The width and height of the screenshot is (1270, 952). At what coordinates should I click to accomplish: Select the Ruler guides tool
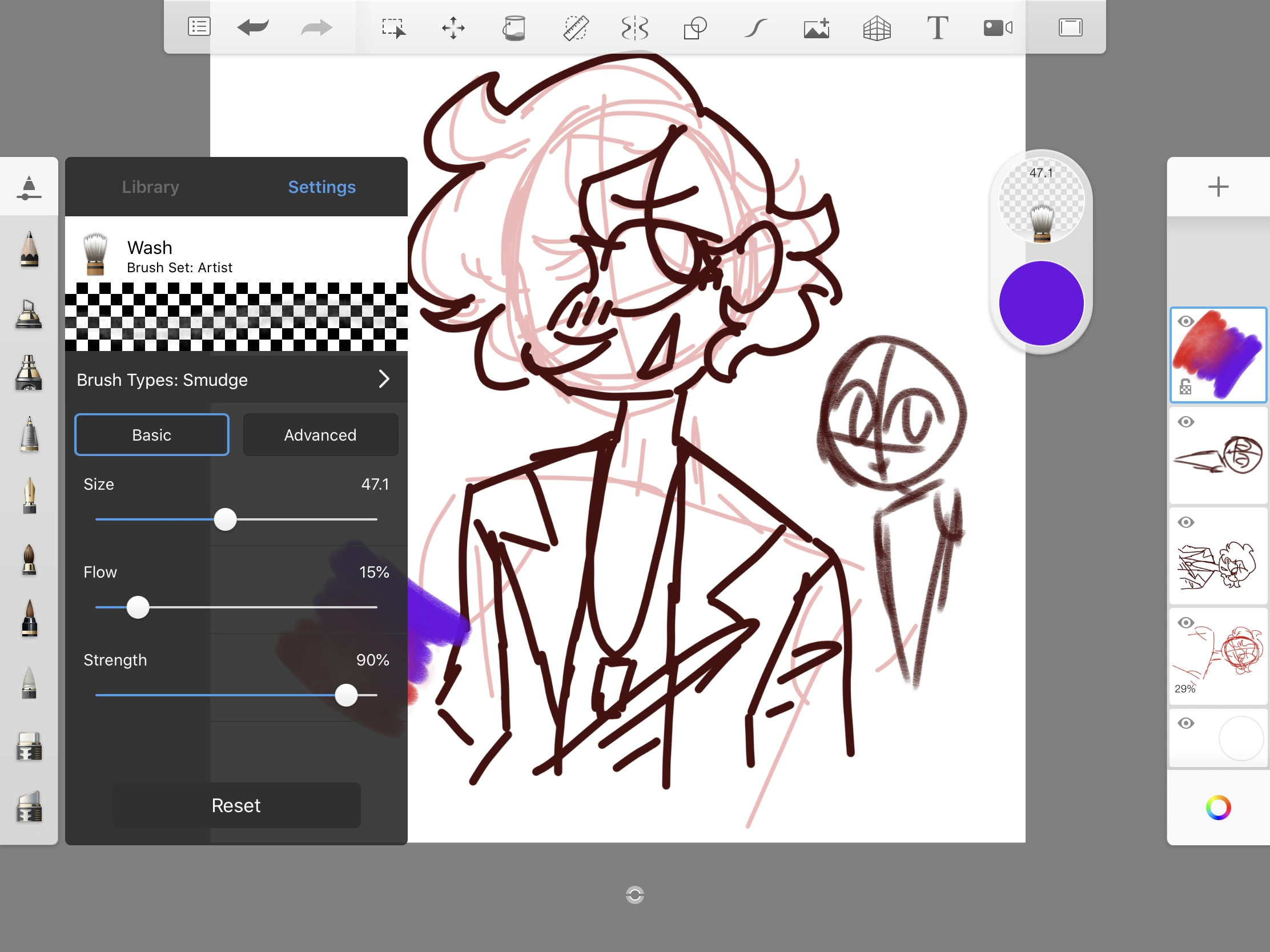(x=574, y=27)
